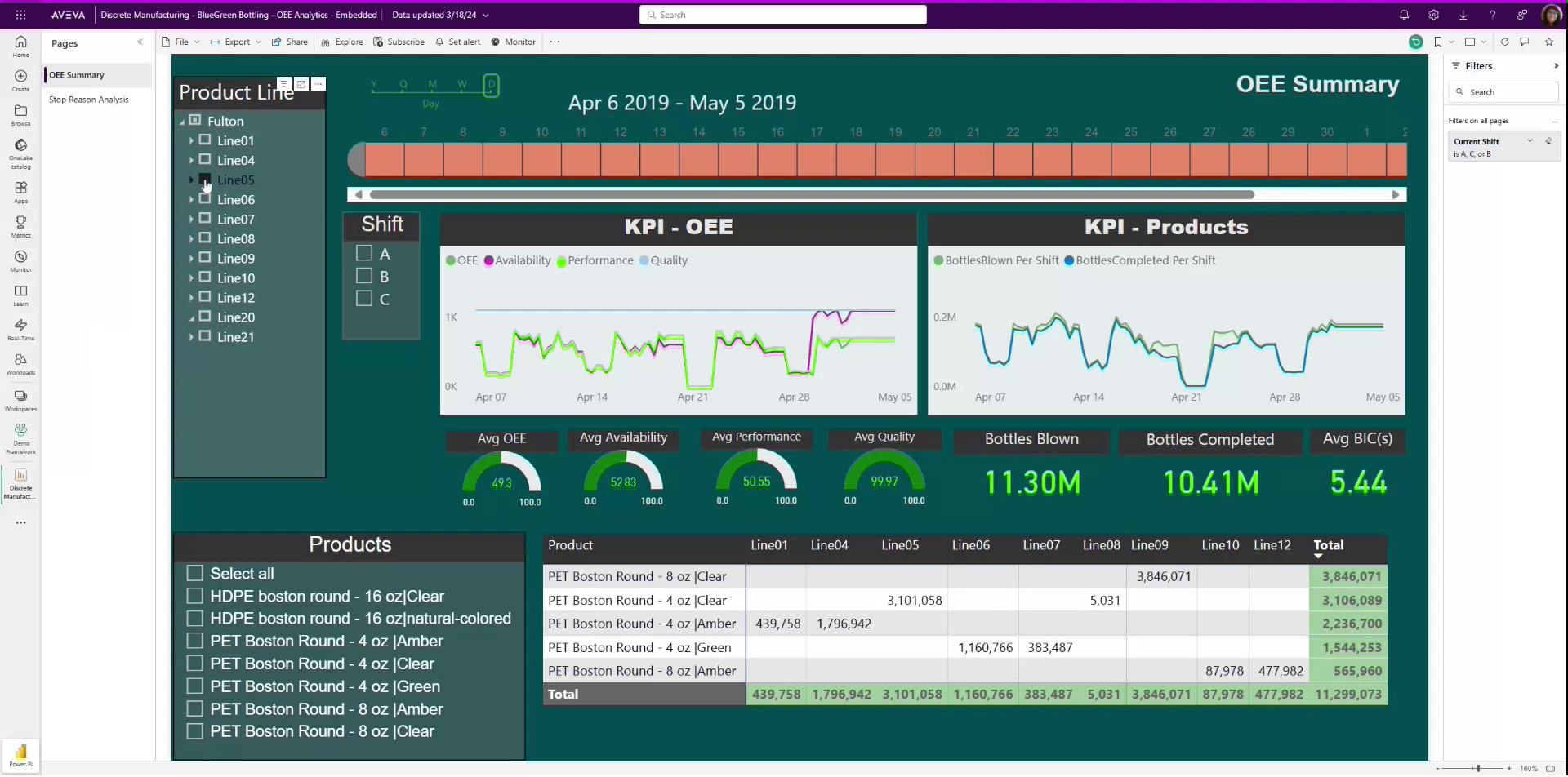Open the Export dropdown chevron
Screen dimensions: 1568x777
point(259,42)
